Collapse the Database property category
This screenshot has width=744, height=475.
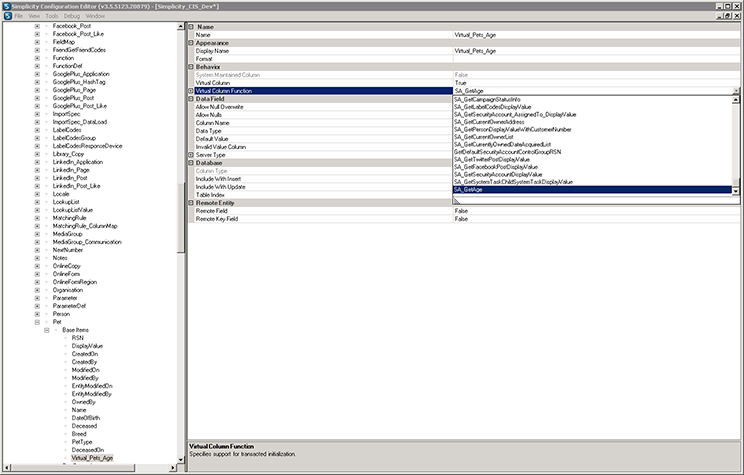pyautogui.click(x=191, y=163)
